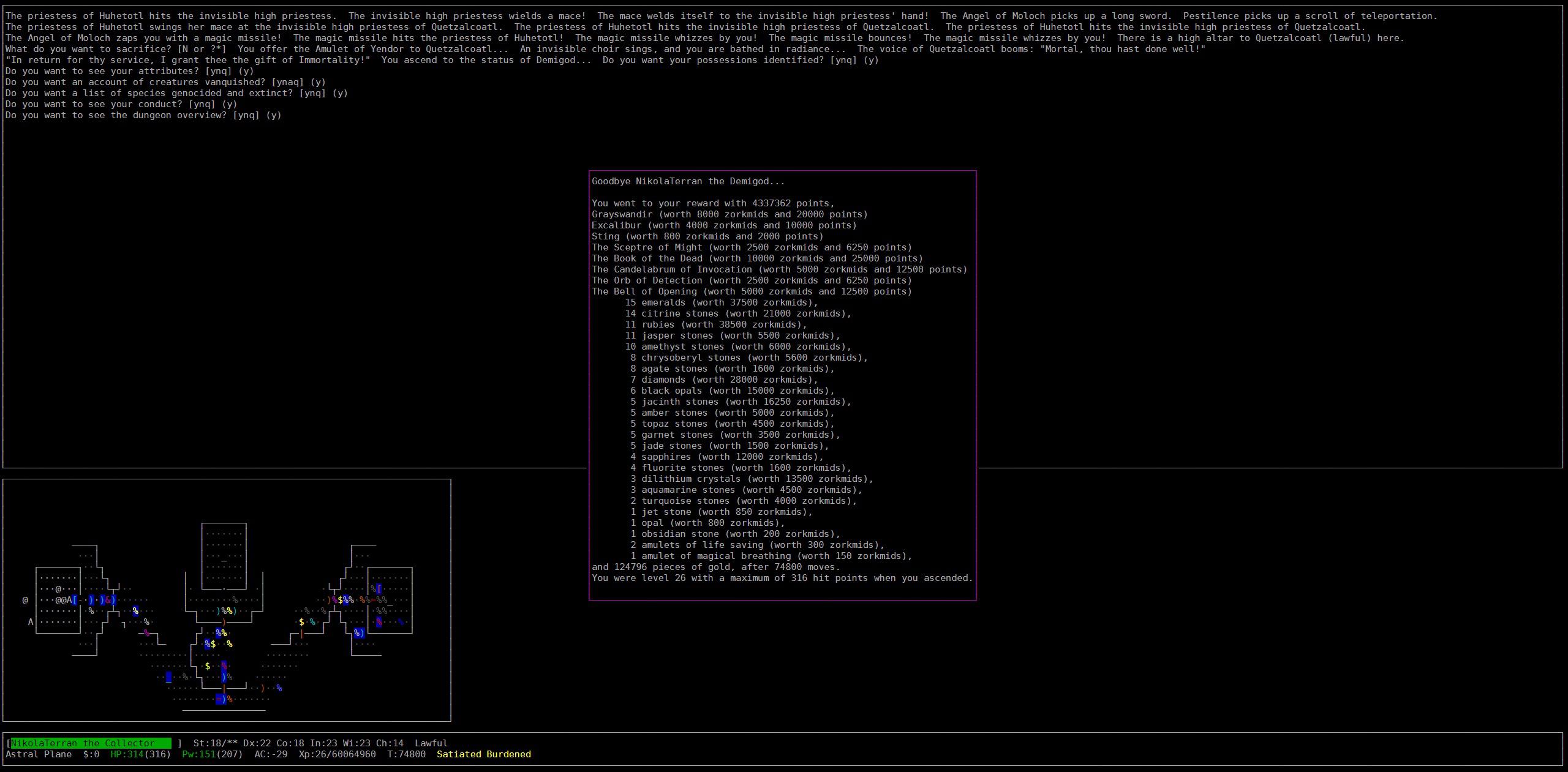Click the lone @ outside the left temple wall
The width and height of the screenshot is (1568, 772).
25,600
